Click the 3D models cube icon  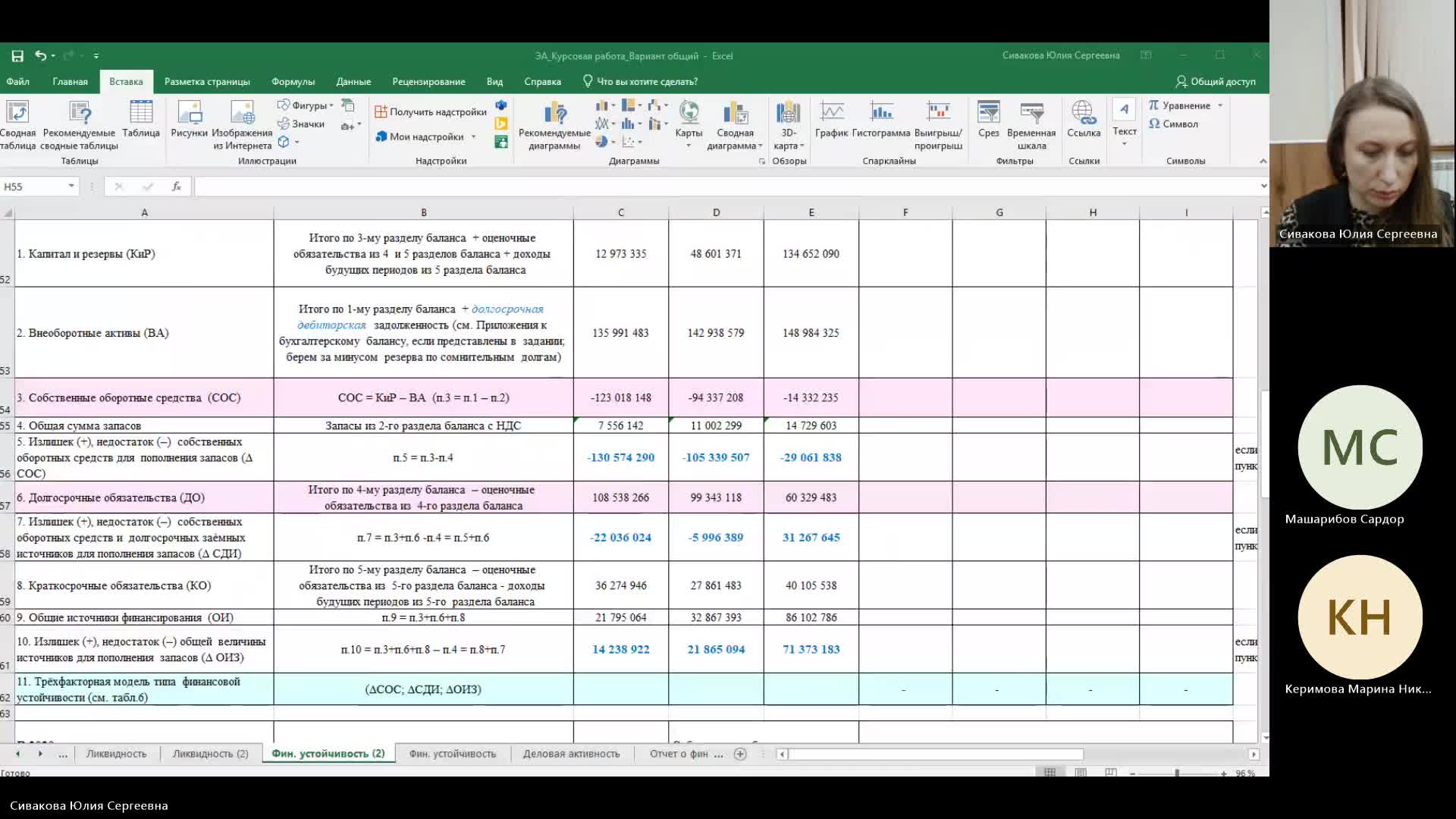tap(284, 142)
